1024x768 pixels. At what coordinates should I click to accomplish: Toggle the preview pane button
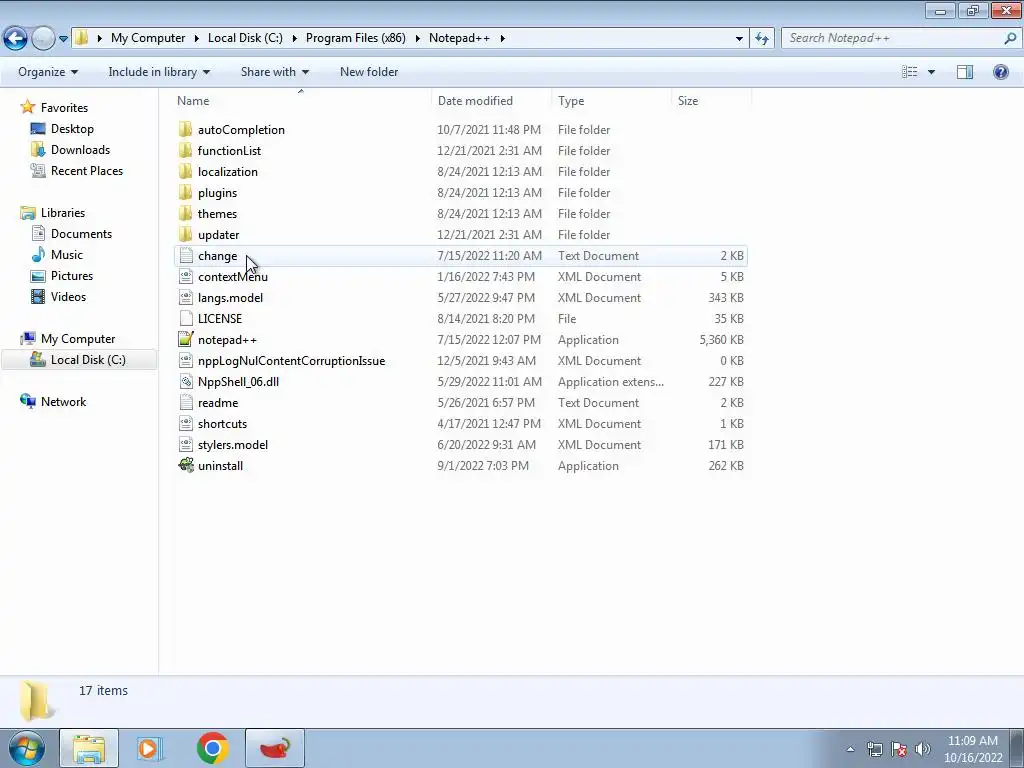pyautogui.click(x=965, y=72)
